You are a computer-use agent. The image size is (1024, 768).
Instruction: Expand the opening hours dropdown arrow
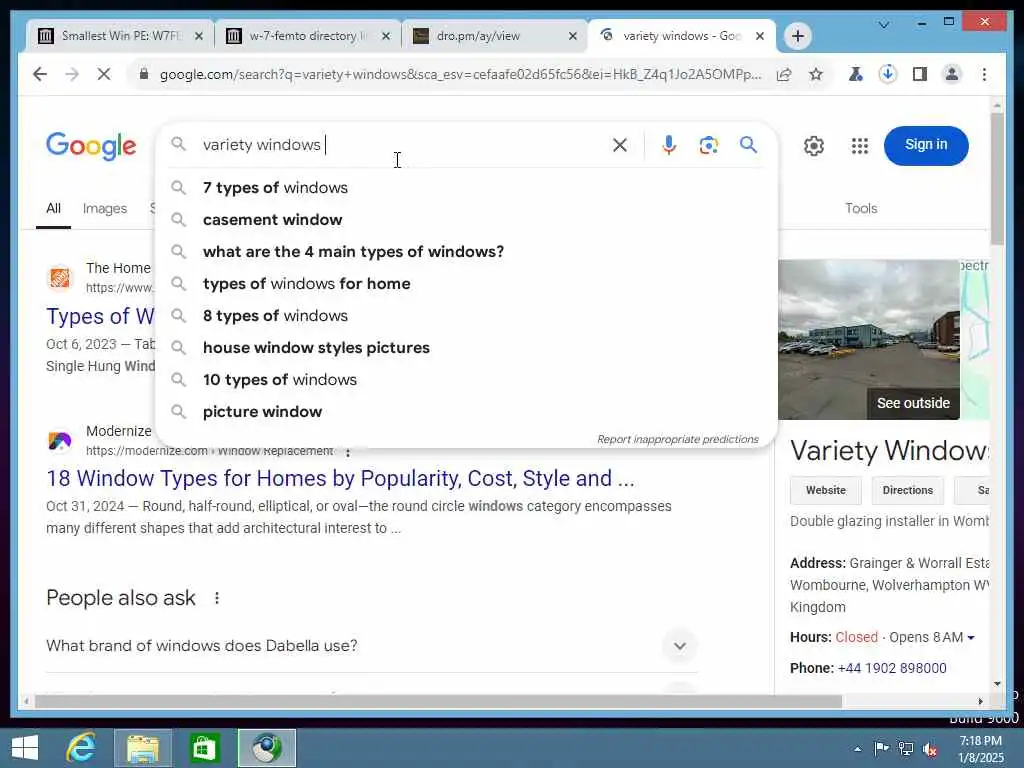pyautogui.click(x=971, y=637)
